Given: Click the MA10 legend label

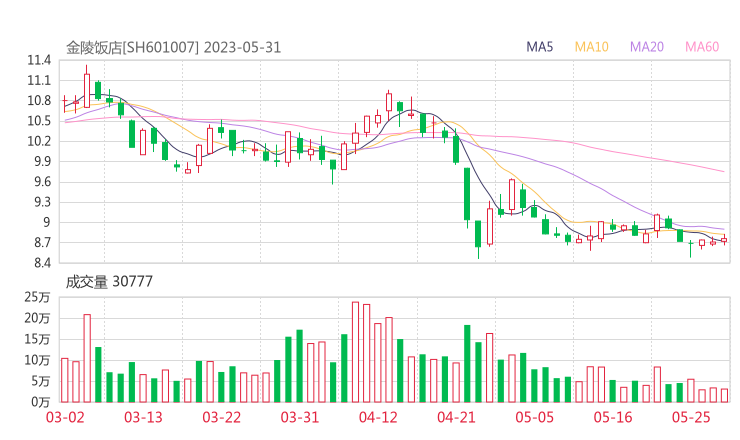Looking at the screenshot, I should (x=591, y=47).
